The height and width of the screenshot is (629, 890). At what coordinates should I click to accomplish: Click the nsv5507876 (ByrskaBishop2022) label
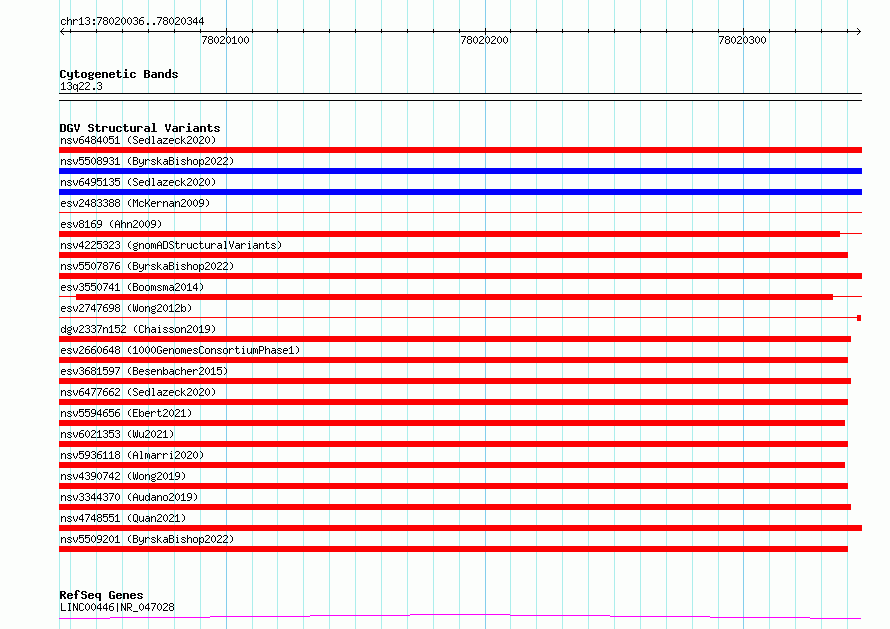coord(147,266)
